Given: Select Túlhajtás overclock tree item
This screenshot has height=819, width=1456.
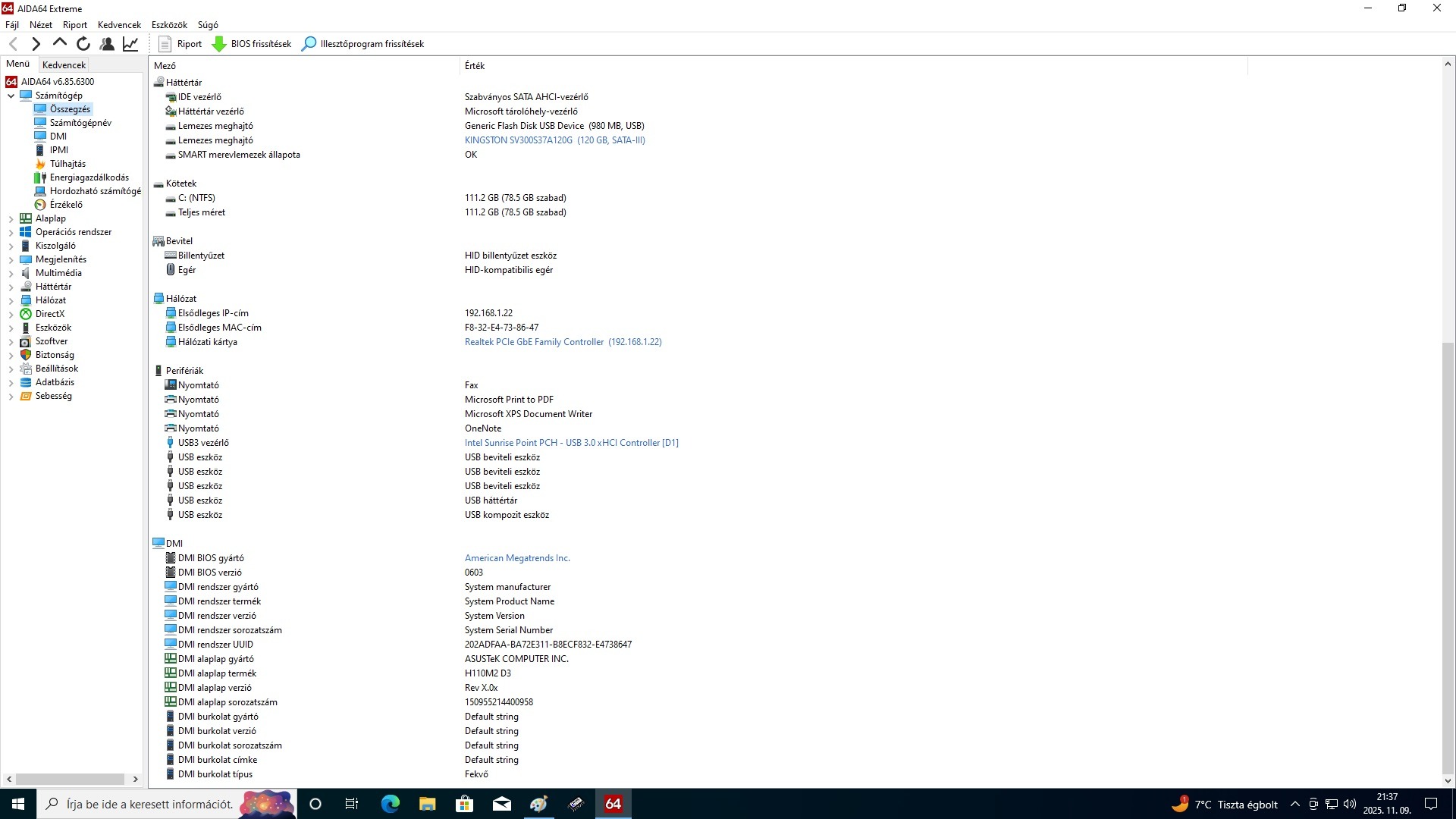Looking at the screenshot, I should (67, 164).
